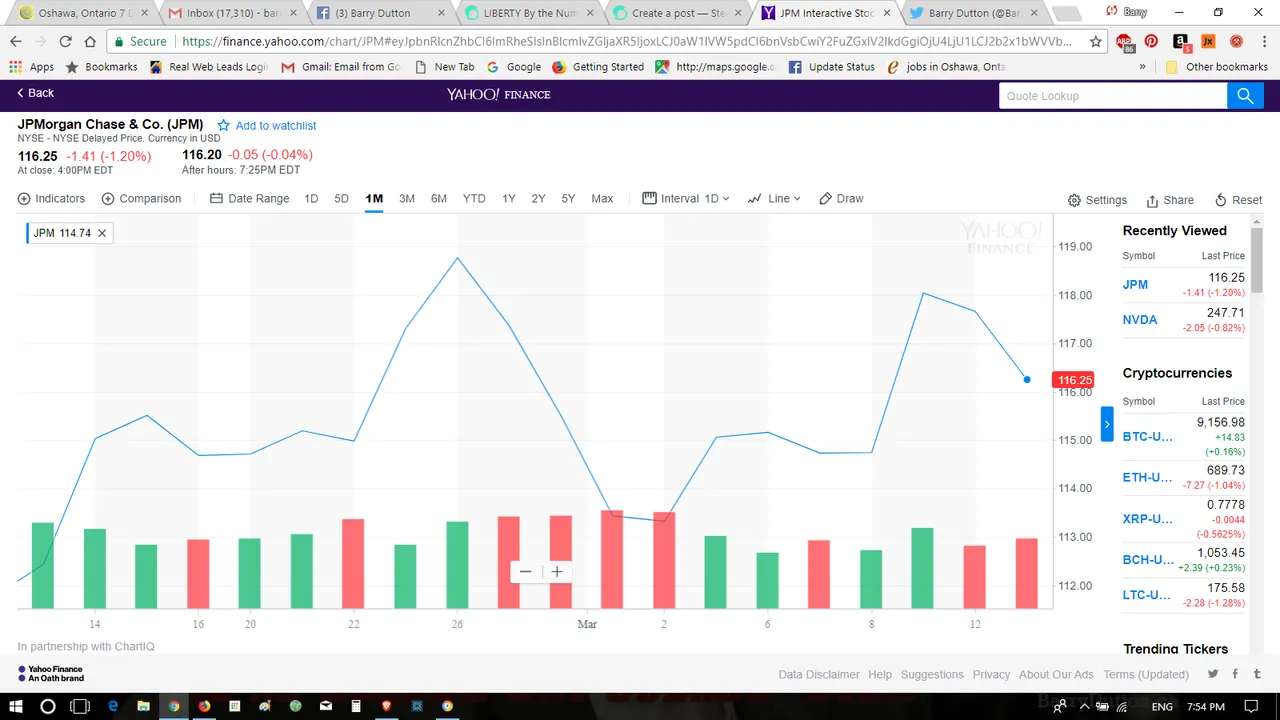The width and height of the screenshot is (1280, 720).
Task: Select the 5Y date range
Action: pyautogui.click(x=568, y=199)
